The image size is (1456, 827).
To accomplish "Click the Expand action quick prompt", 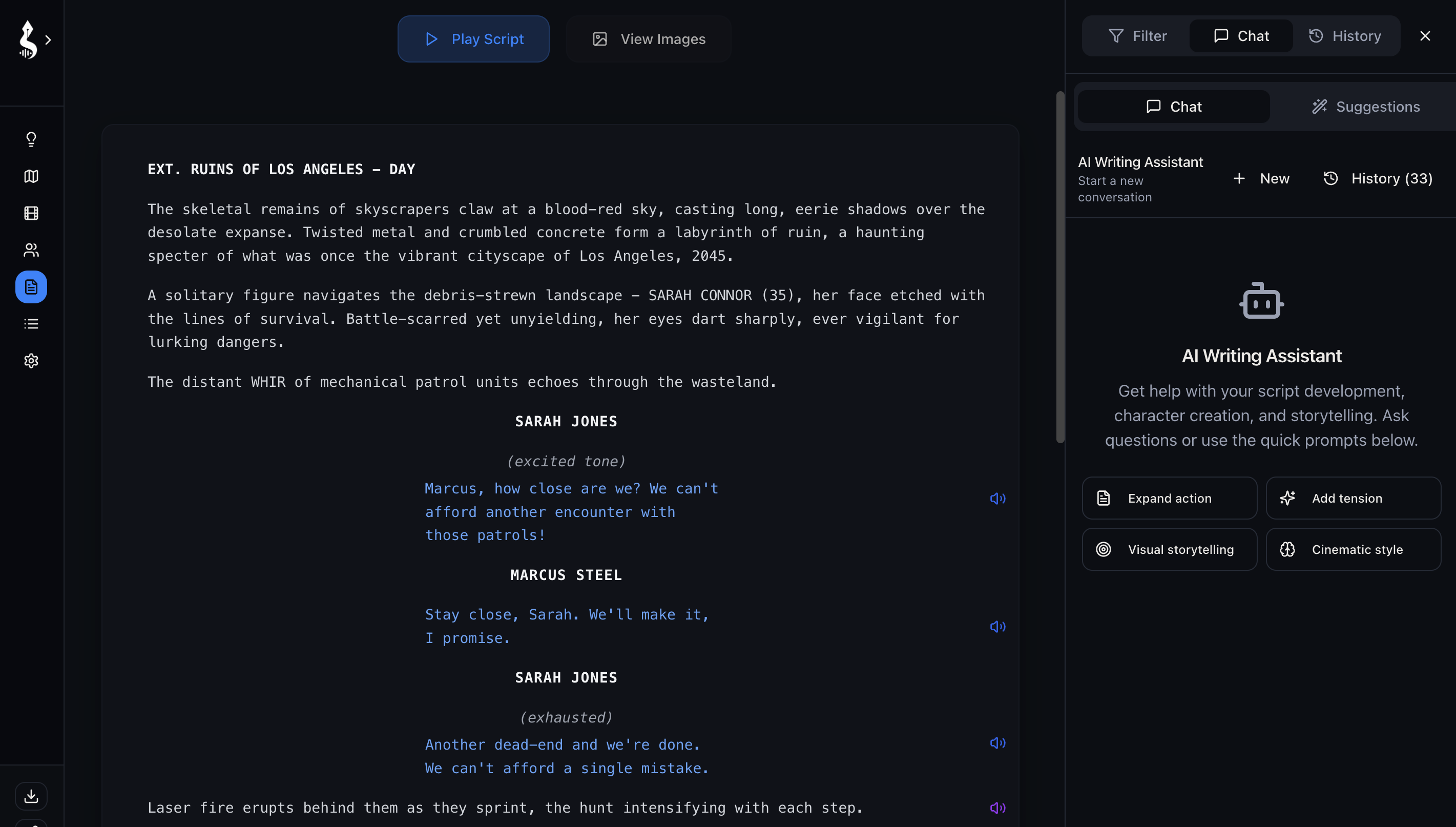I will tap(1169, 498).
